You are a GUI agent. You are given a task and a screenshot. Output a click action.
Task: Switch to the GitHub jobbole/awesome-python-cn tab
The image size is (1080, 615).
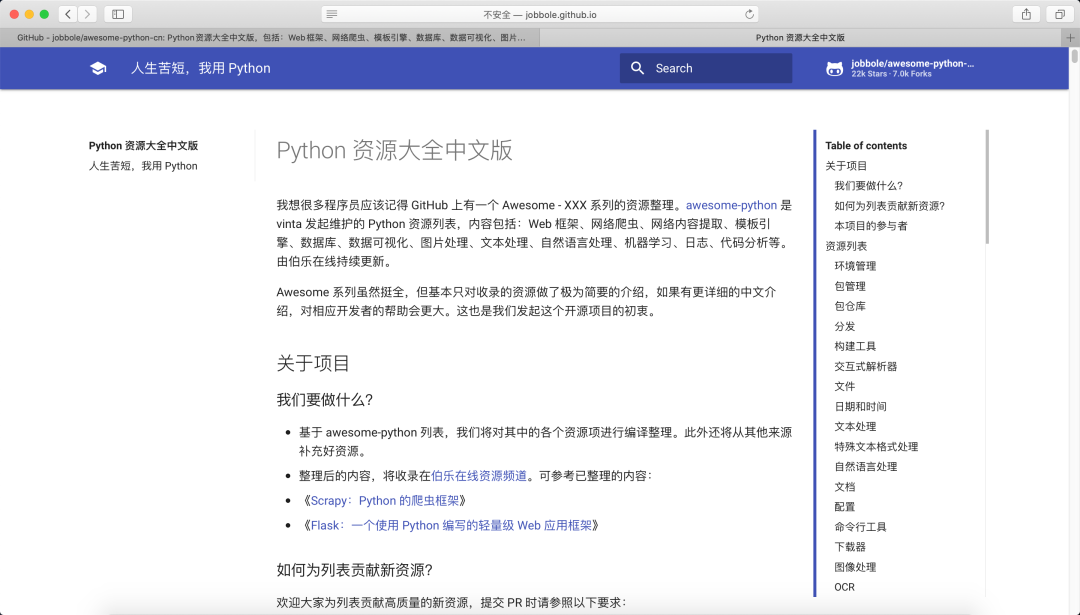270,38
